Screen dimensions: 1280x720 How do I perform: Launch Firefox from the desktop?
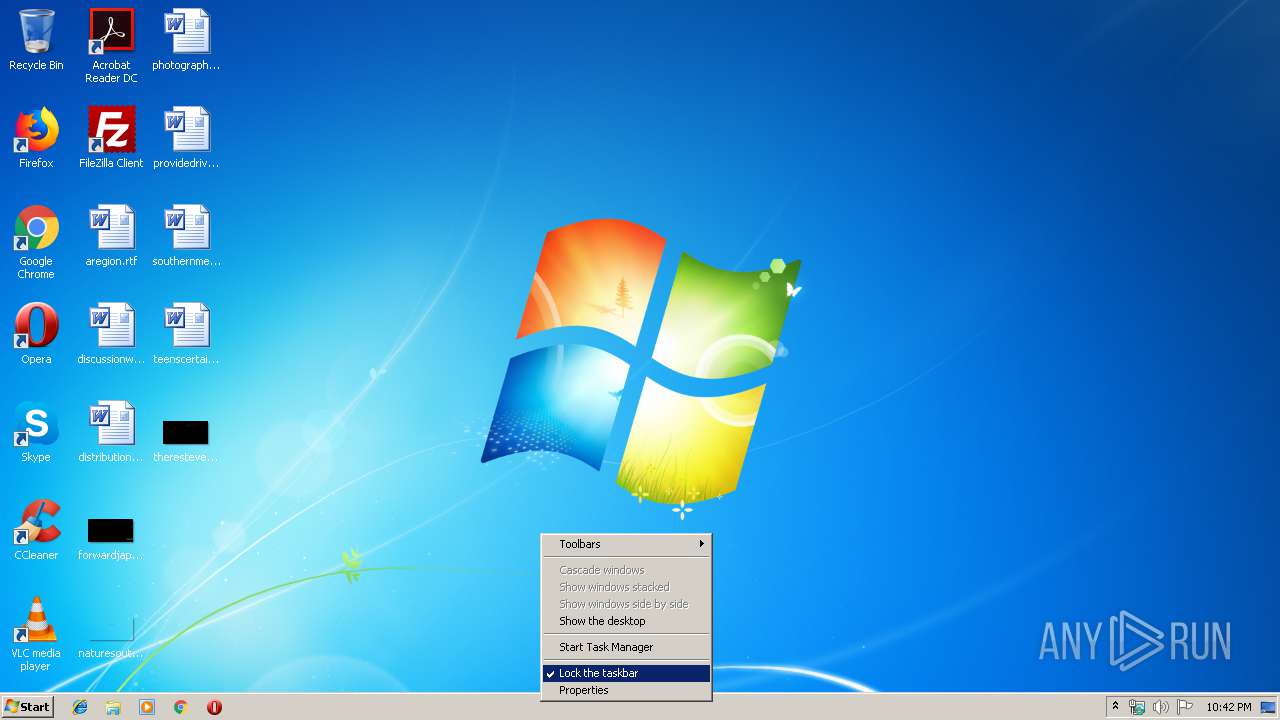click(x=36, y=138)
